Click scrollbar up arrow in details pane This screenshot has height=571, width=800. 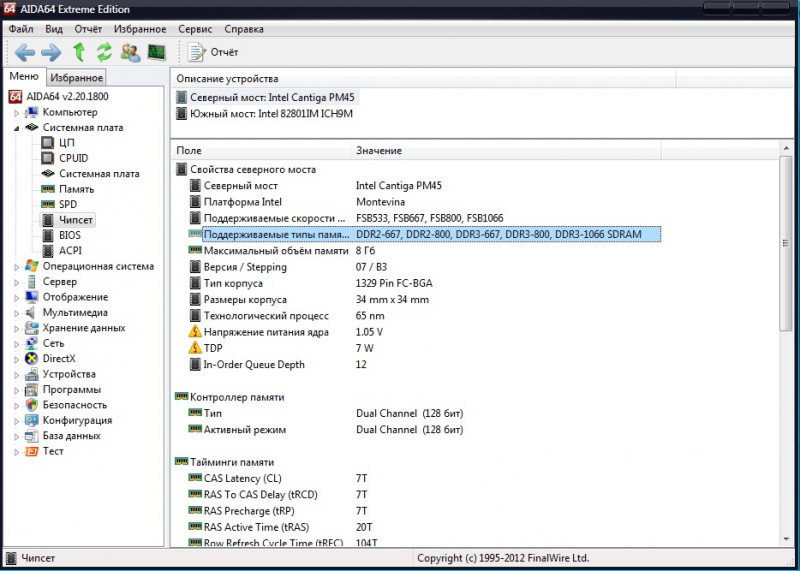click(x=786, y=148)
